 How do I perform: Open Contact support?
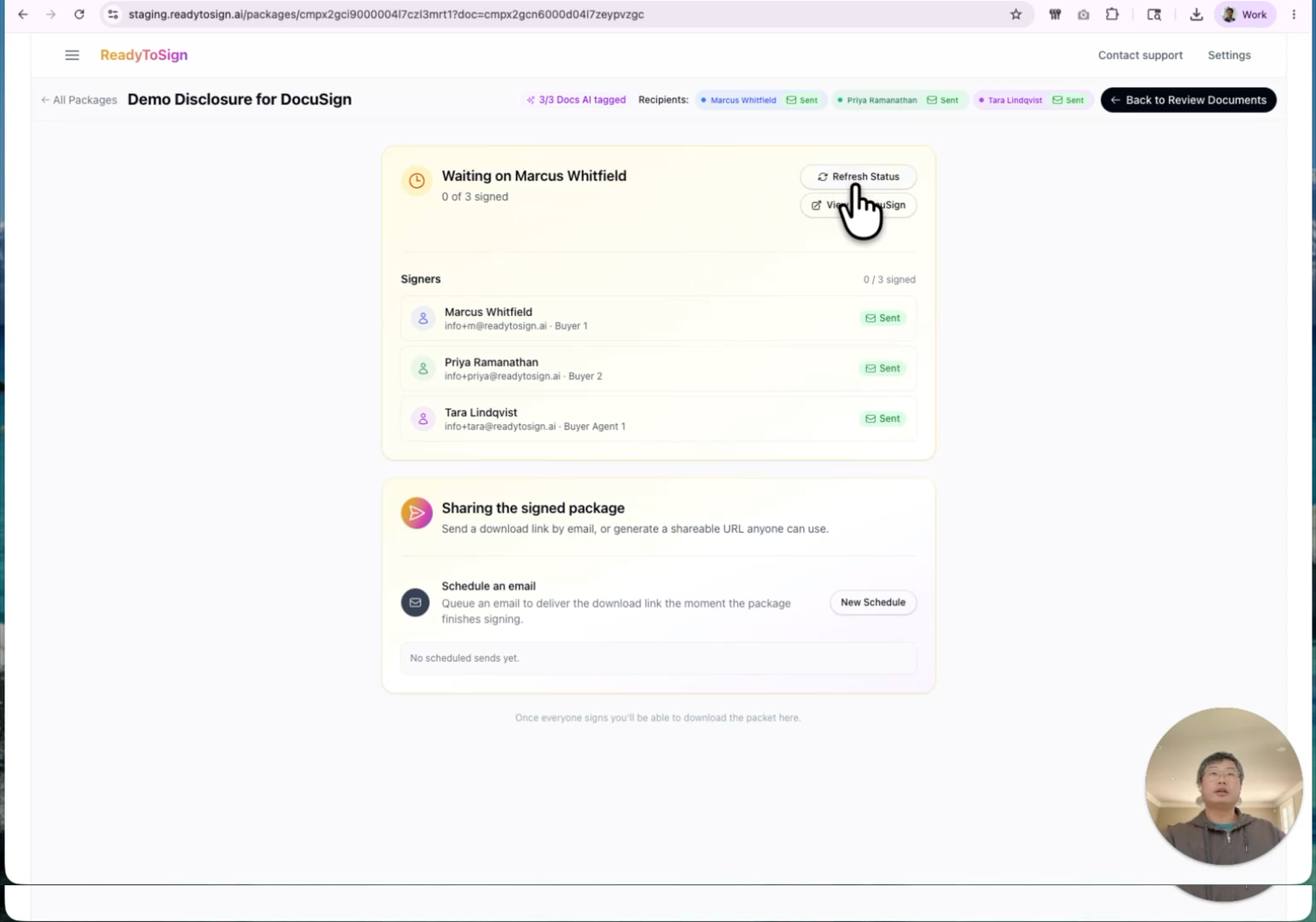click(1140, 55)
